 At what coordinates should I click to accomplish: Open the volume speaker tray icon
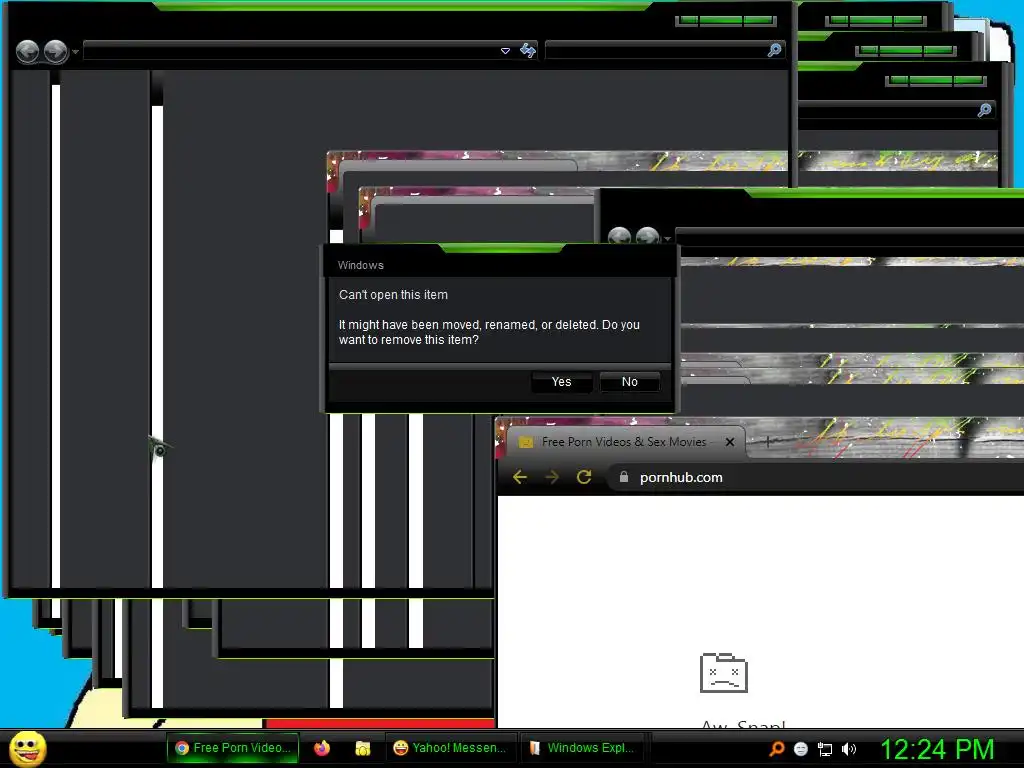[x=849, y=750]
